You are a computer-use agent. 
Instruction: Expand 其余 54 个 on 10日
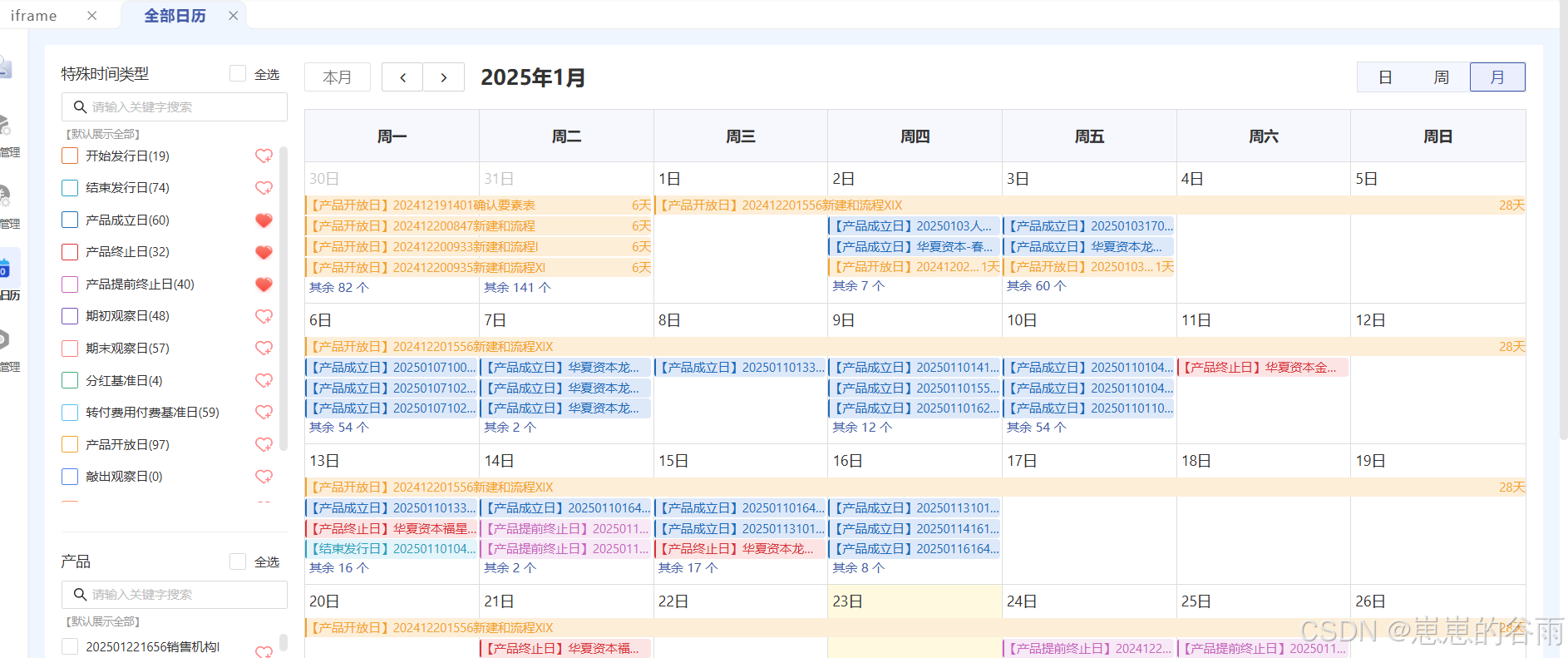click(x=1037, y=427)
